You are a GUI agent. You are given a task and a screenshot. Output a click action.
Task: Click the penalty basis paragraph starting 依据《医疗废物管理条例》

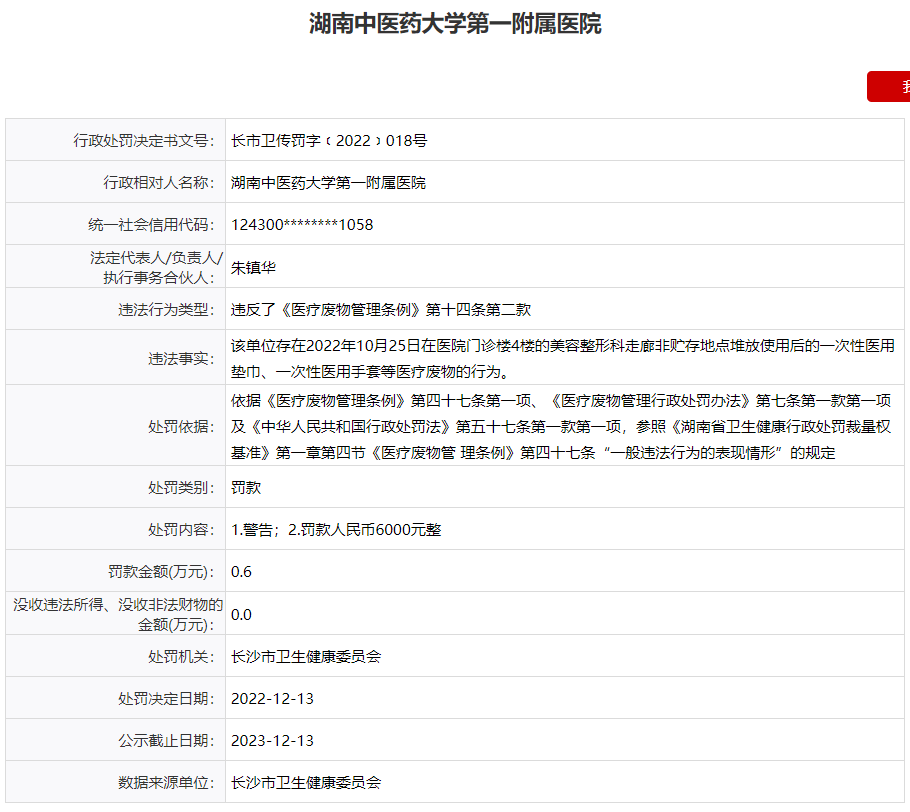[561, 427]
